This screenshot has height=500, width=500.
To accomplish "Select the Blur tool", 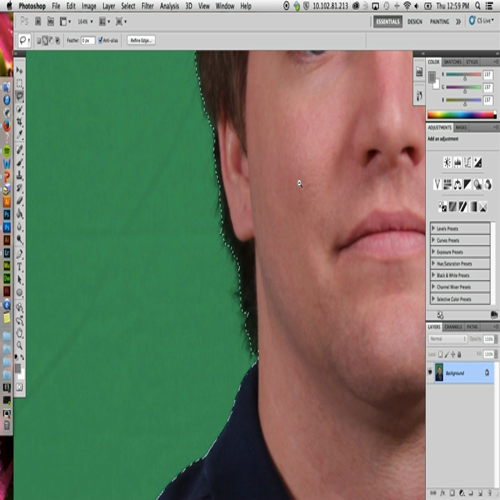I will point(19,227).
